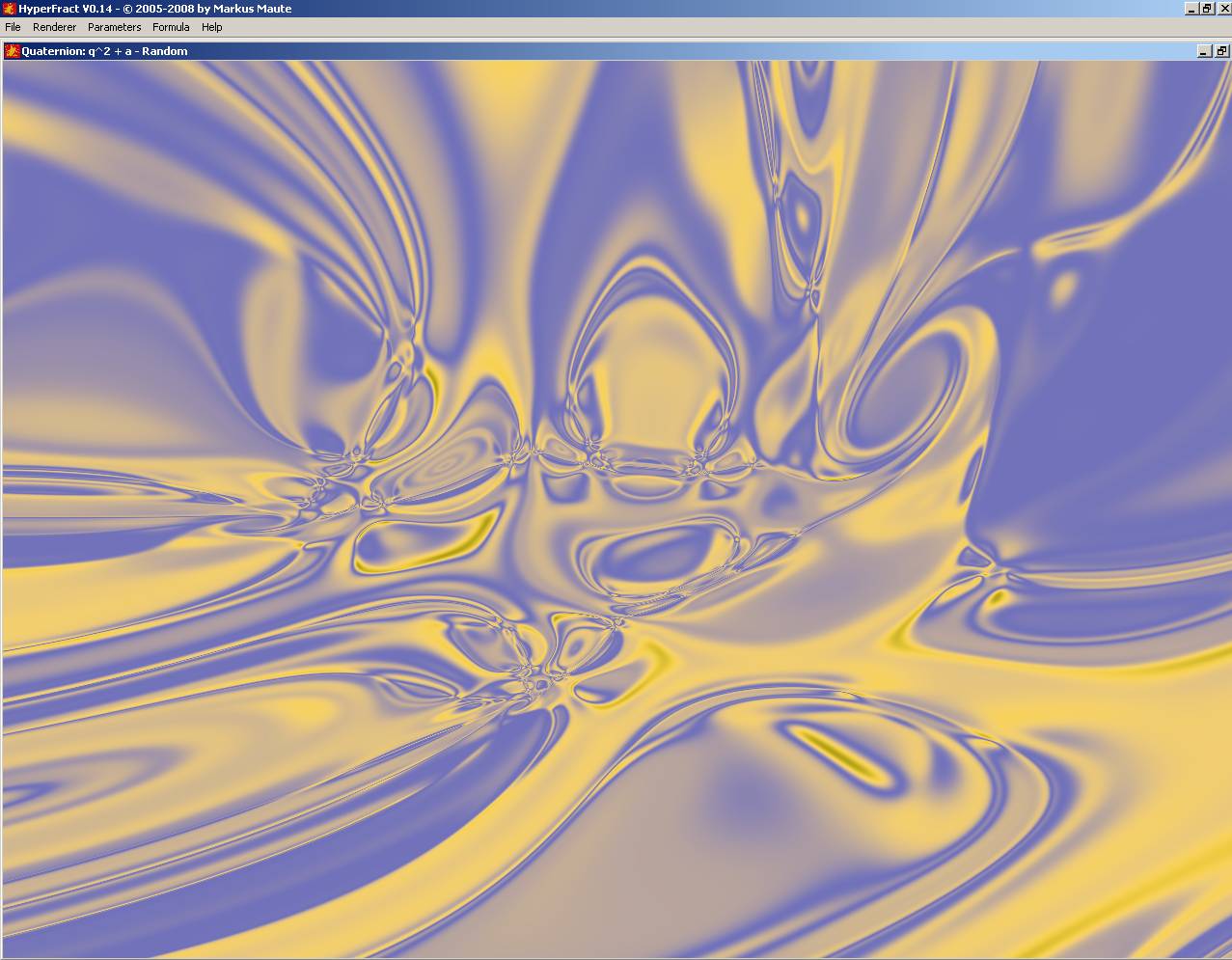
Task: Click the HyperFract application icon in title bar
Action: click(x=9, y=9)
